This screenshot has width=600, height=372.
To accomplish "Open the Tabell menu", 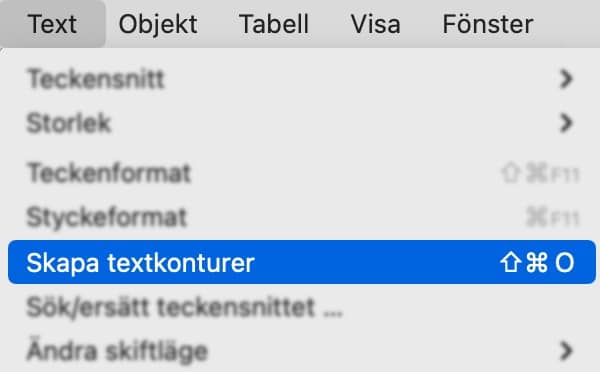I will point(274,24).
